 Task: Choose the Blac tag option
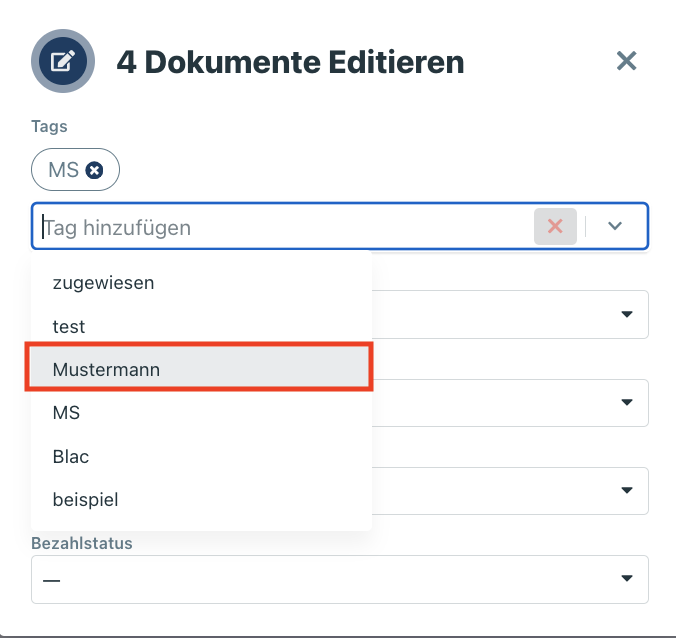click(x=71, y=456)
